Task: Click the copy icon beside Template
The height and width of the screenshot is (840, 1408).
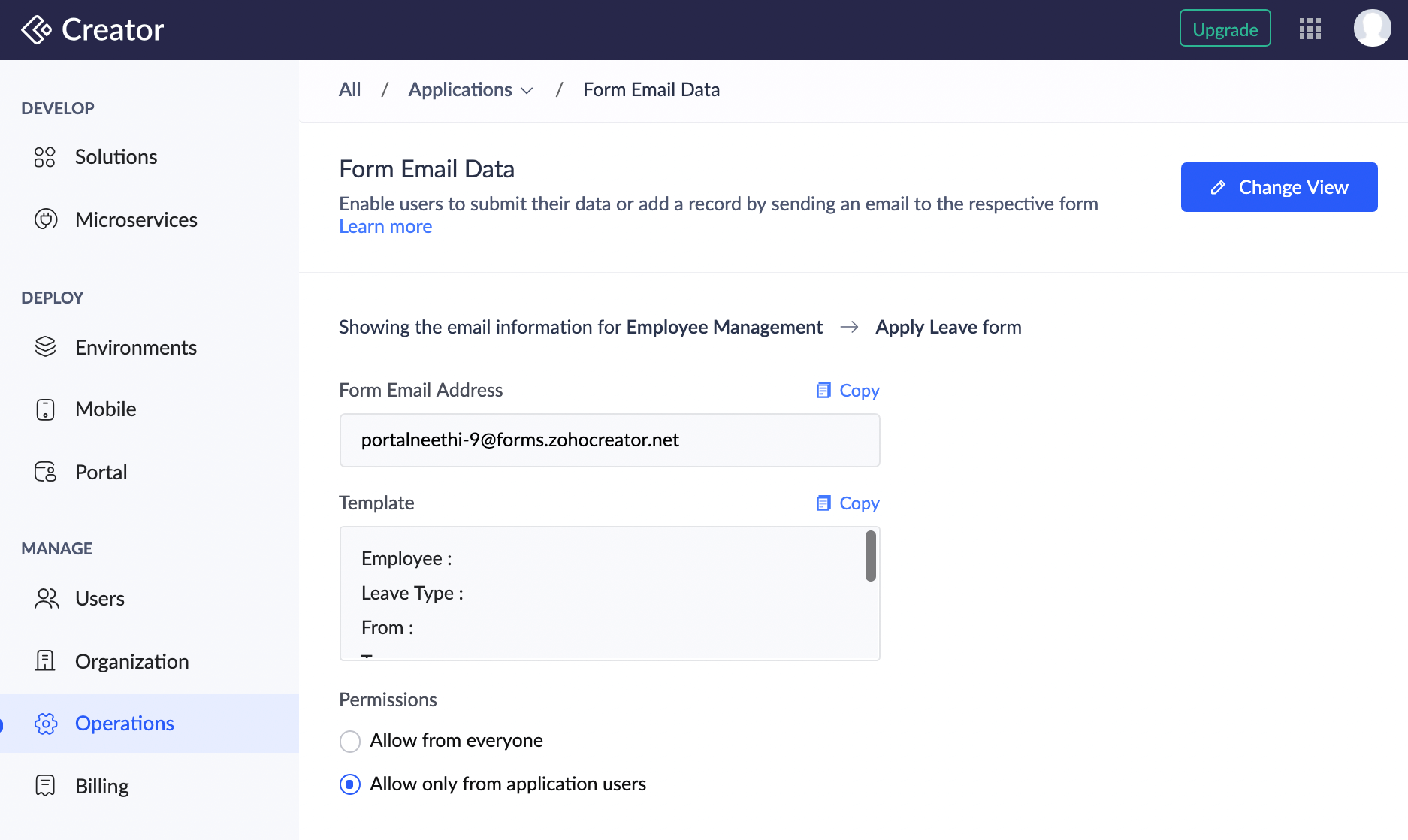Action: (x=823, y=503)
